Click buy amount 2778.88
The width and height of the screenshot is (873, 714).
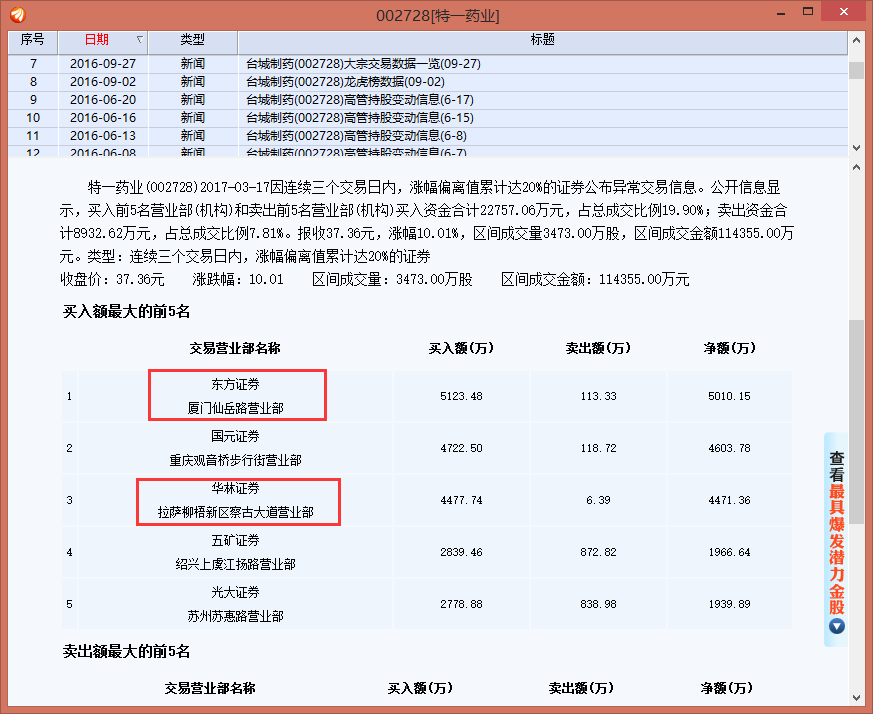(461, 604)
